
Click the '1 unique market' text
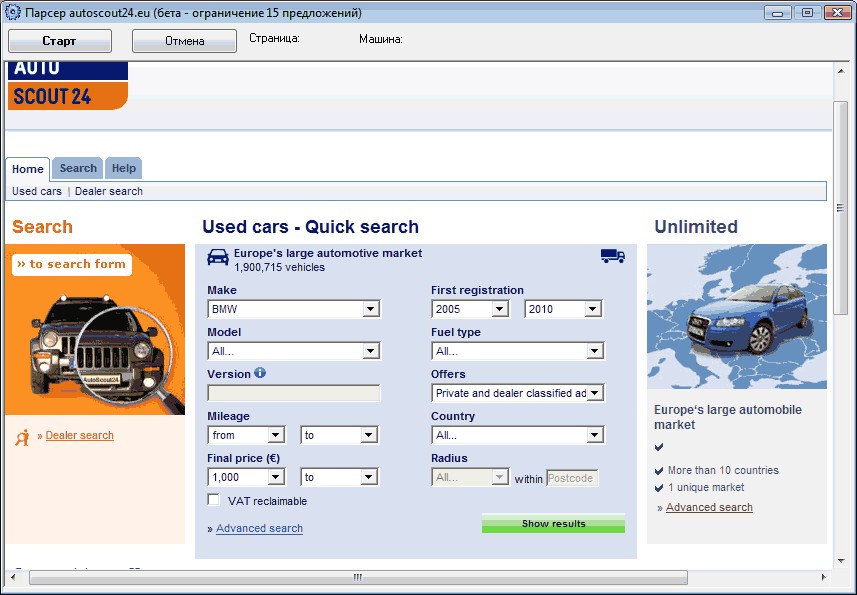tap(706, 487)
